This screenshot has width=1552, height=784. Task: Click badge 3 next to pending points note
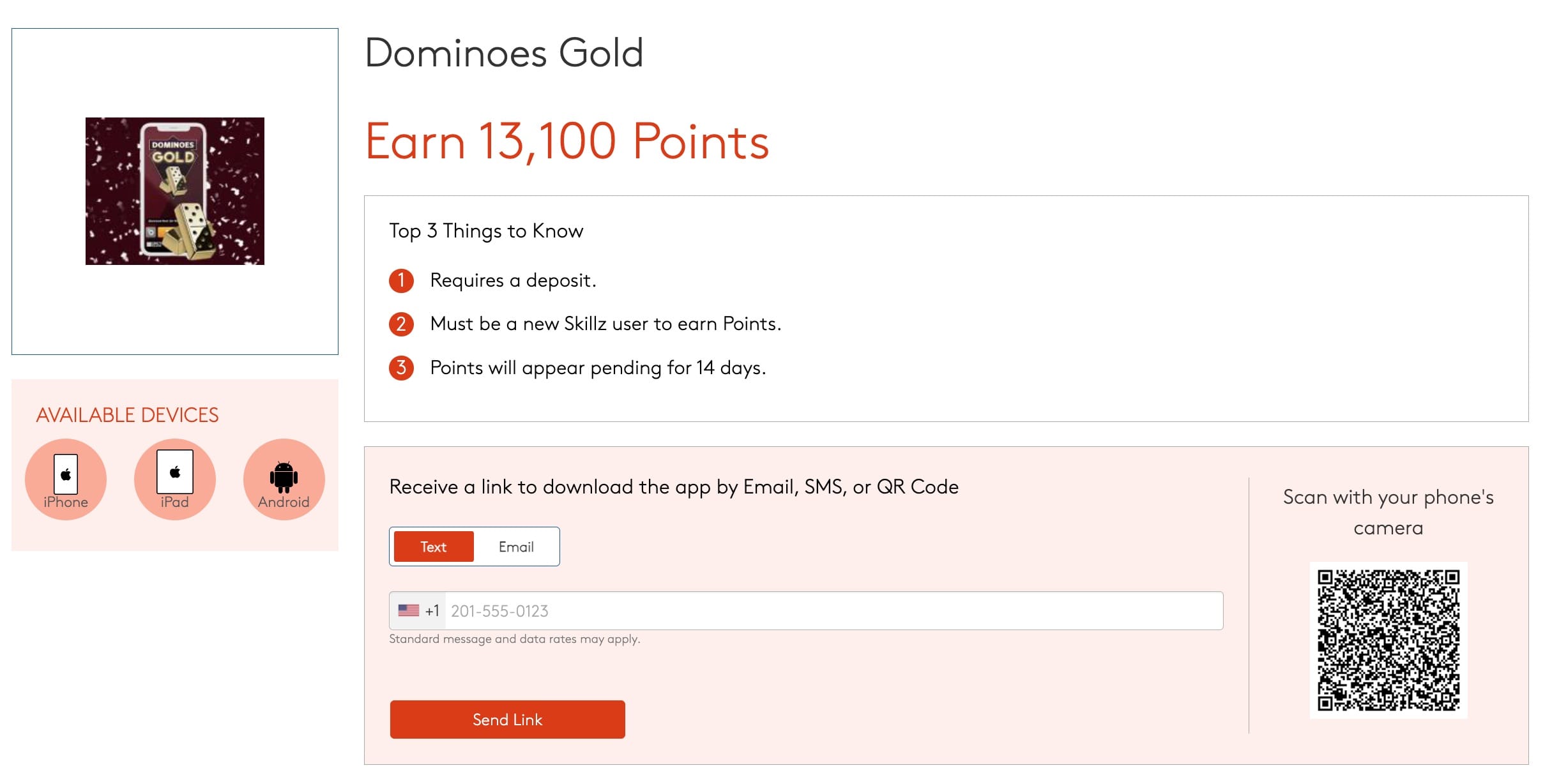pos(401,368)
